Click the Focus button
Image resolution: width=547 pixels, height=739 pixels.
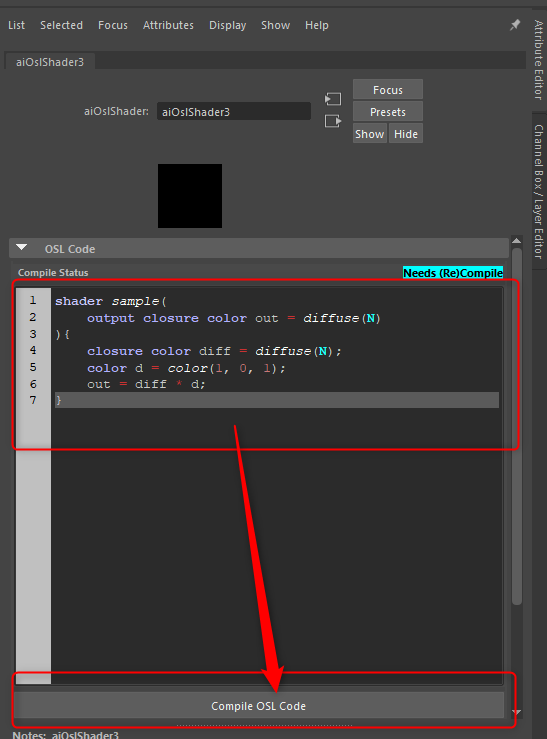point(388,90)
